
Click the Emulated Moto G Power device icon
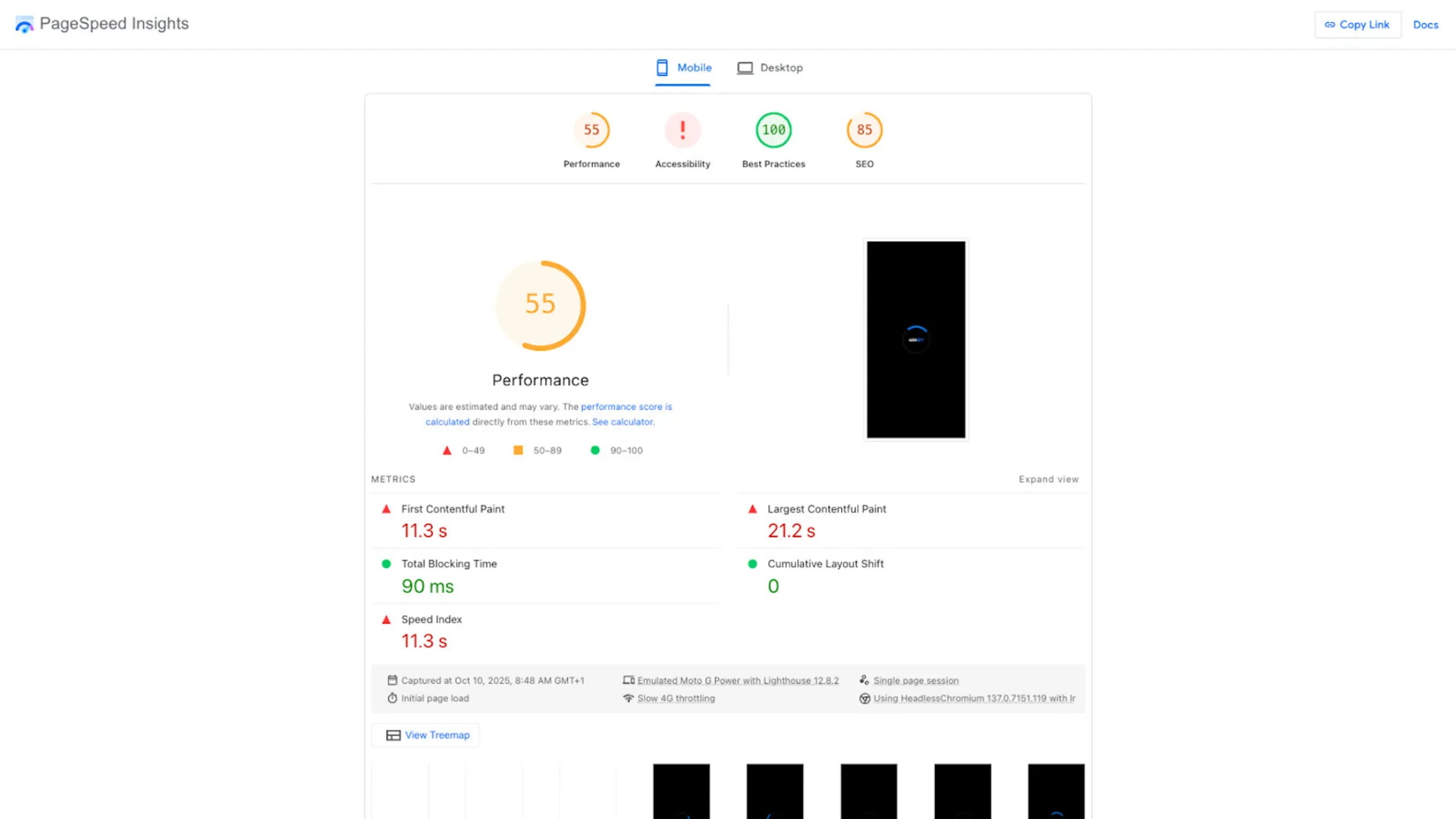[629, 680]
